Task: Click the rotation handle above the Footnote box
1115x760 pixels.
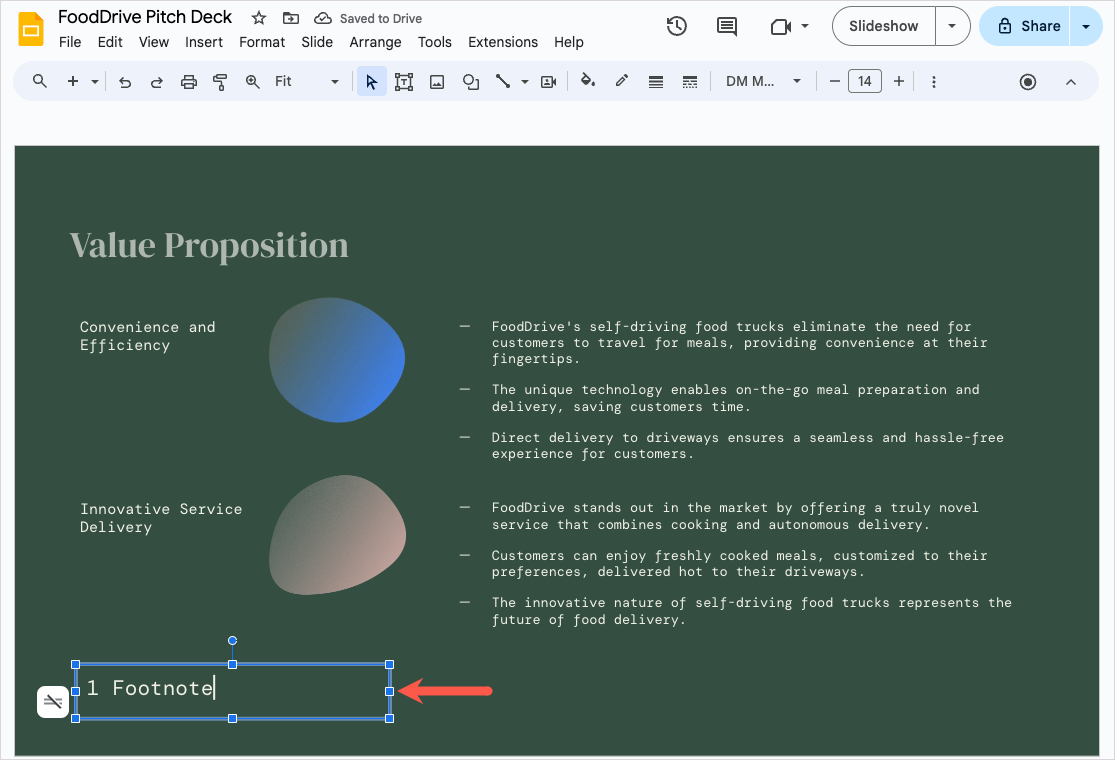Action: pyautogui.click(x=233, y=641)
